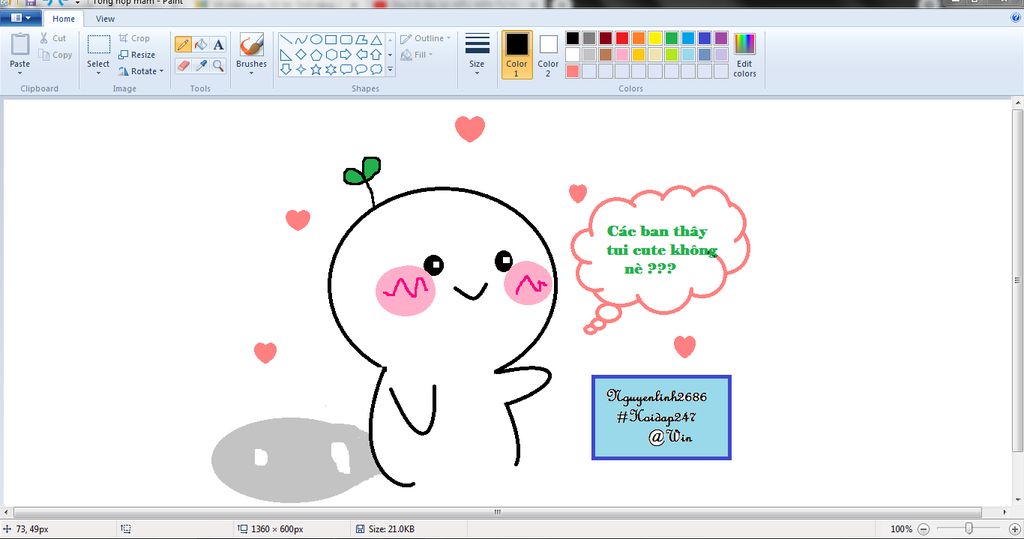Choose the Curve shape
The width and height of the screenshot is (1024, 539).
coord(301,40)
